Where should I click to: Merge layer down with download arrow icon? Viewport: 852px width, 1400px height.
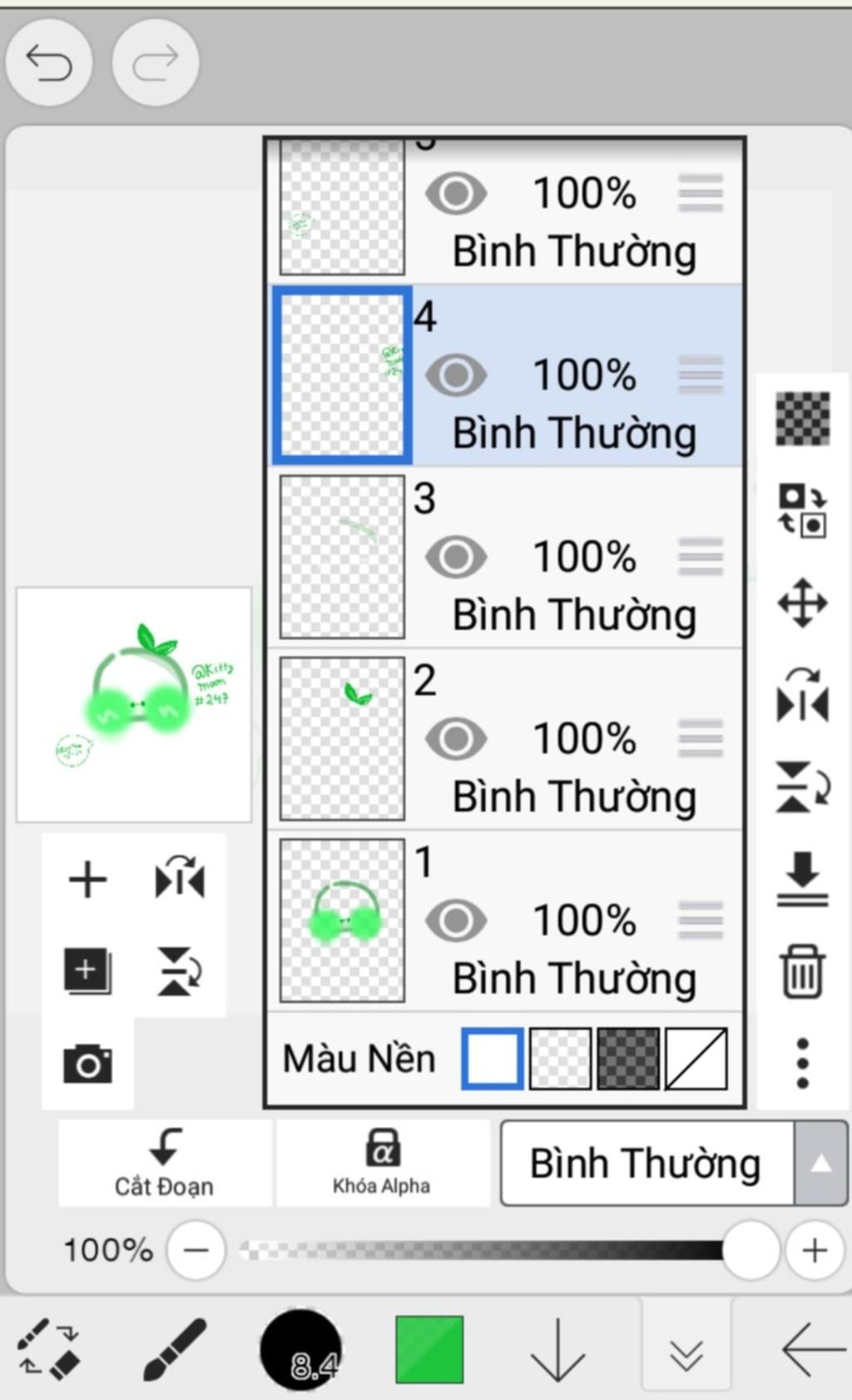pos(802,878)
